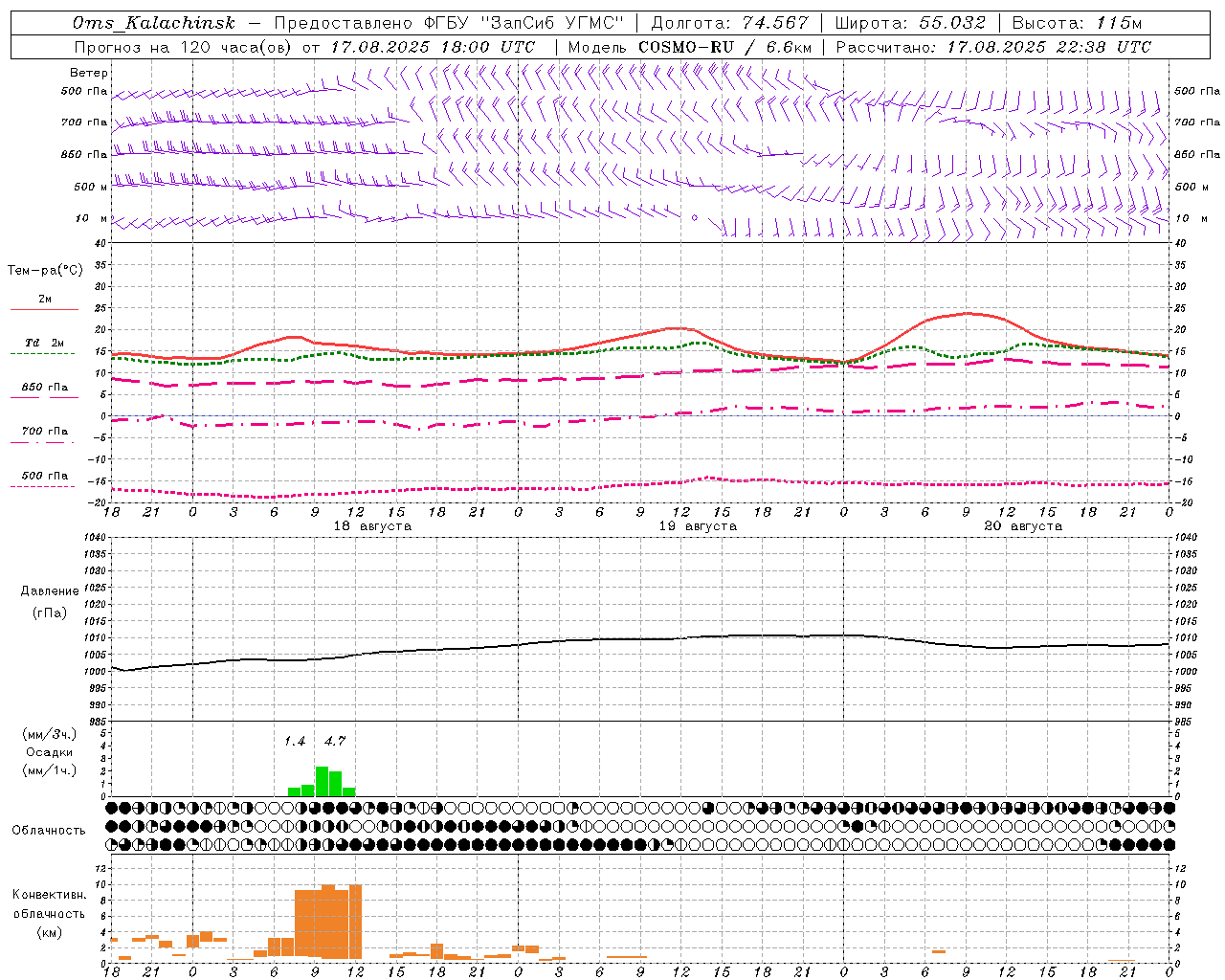Click the Облачность cloud cover label
1225x980 pixels.
pyautogui.click(x=49, y=830)
